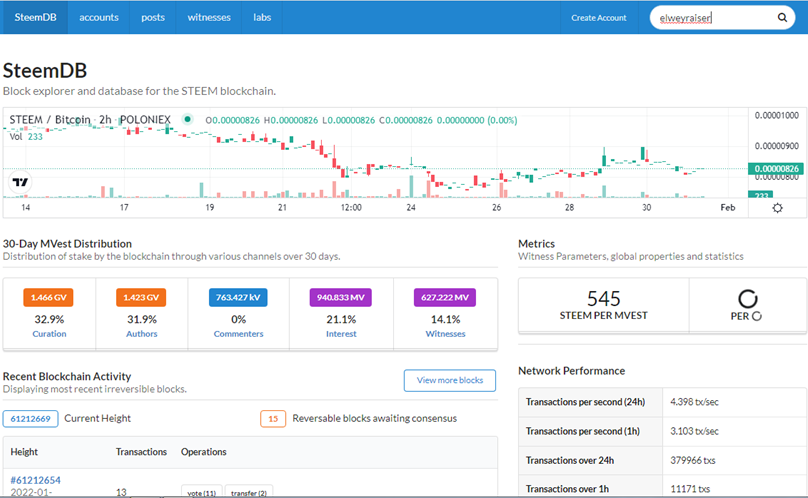The image size is (808, 498).
Task: Click the vote (11) operation tag
Action: pos(201,493)
